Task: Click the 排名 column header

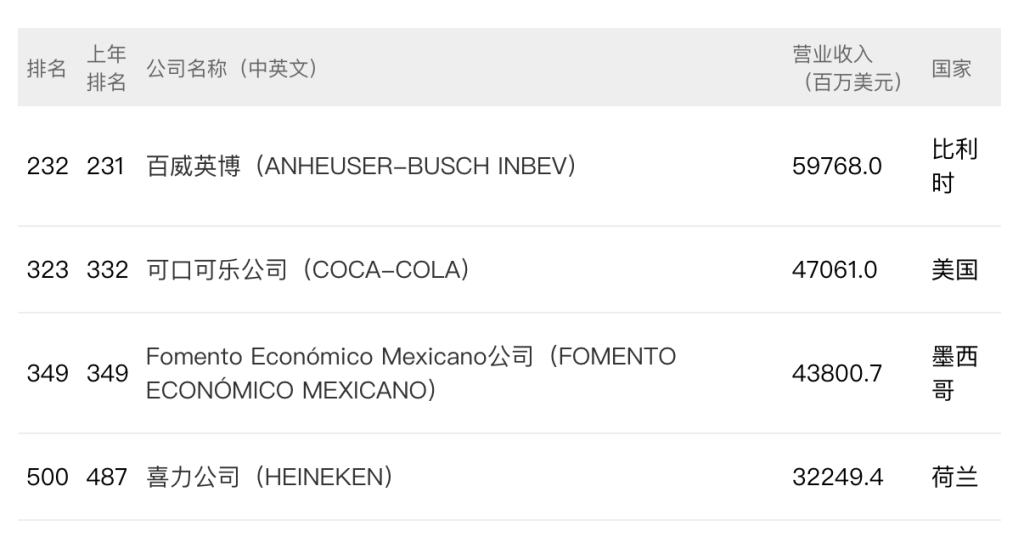Action: 46,68
